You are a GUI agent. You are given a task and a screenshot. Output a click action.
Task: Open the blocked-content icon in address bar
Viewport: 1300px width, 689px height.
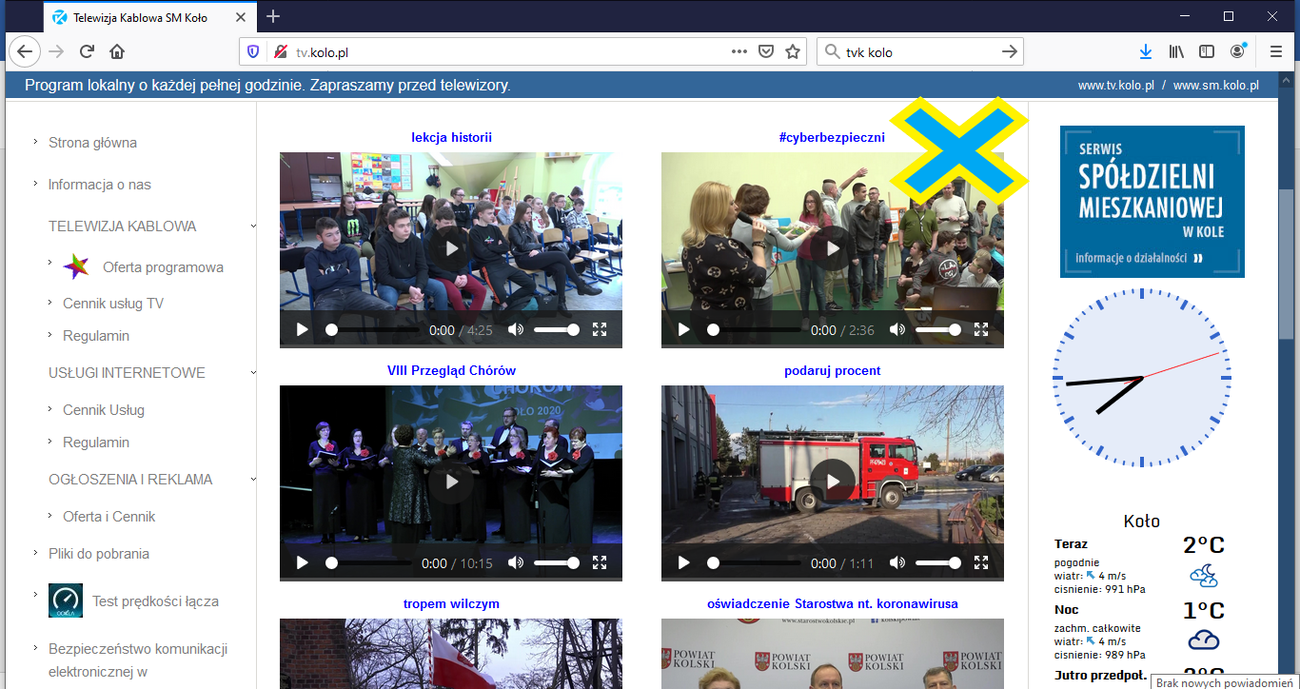pos(281,52)
